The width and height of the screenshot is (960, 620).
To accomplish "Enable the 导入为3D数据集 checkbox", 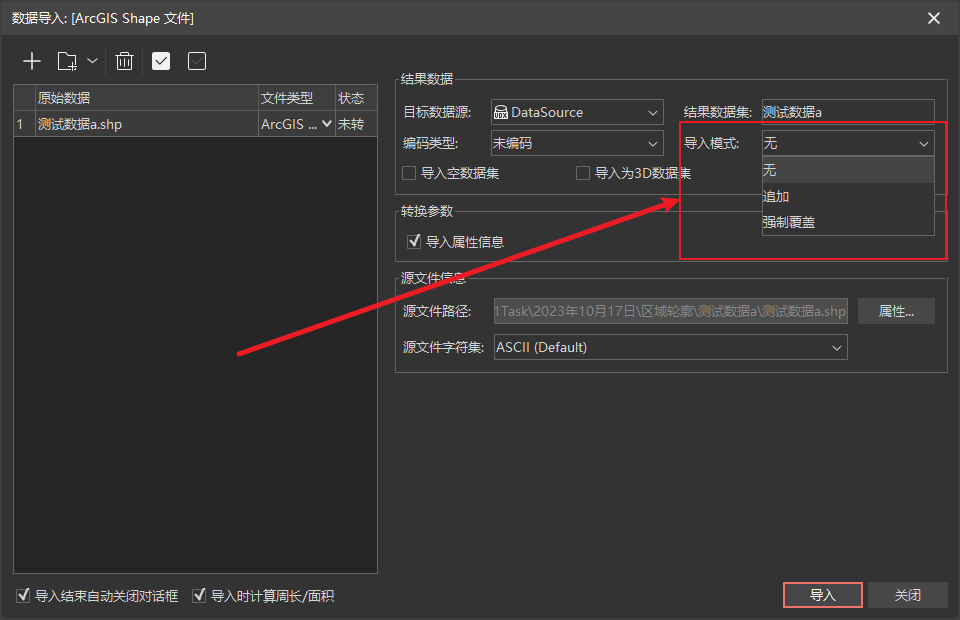I will (x=583, y=173).
